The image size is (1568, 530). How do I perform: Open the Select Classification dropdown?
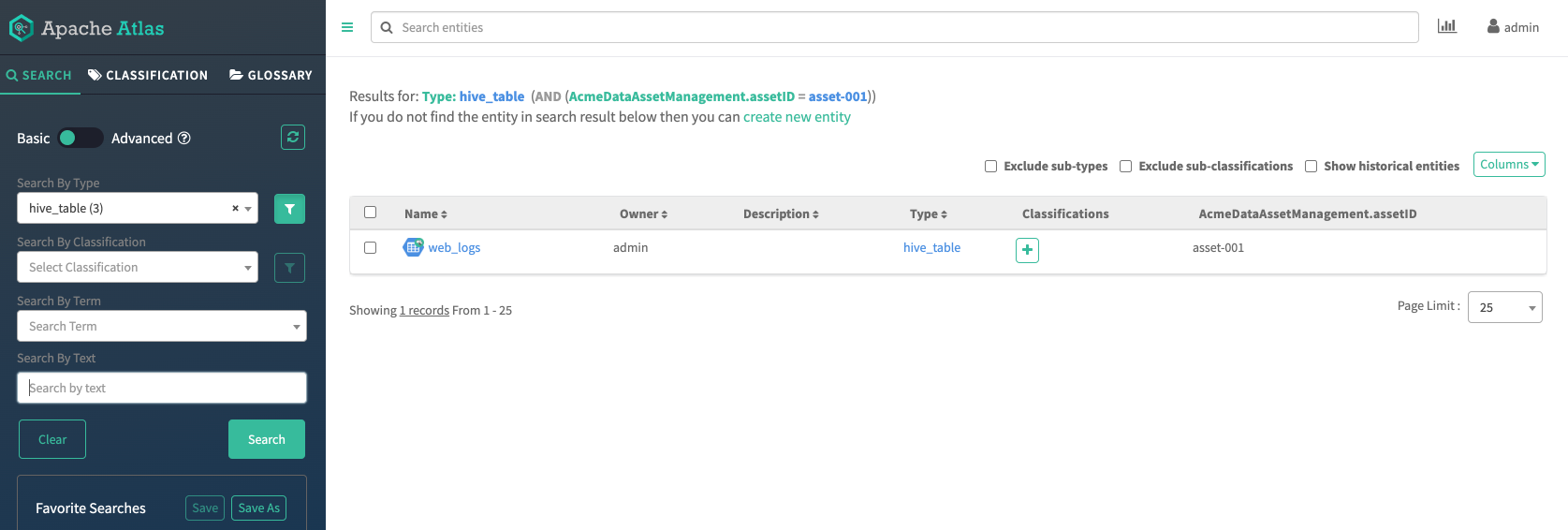pos(138,267)
